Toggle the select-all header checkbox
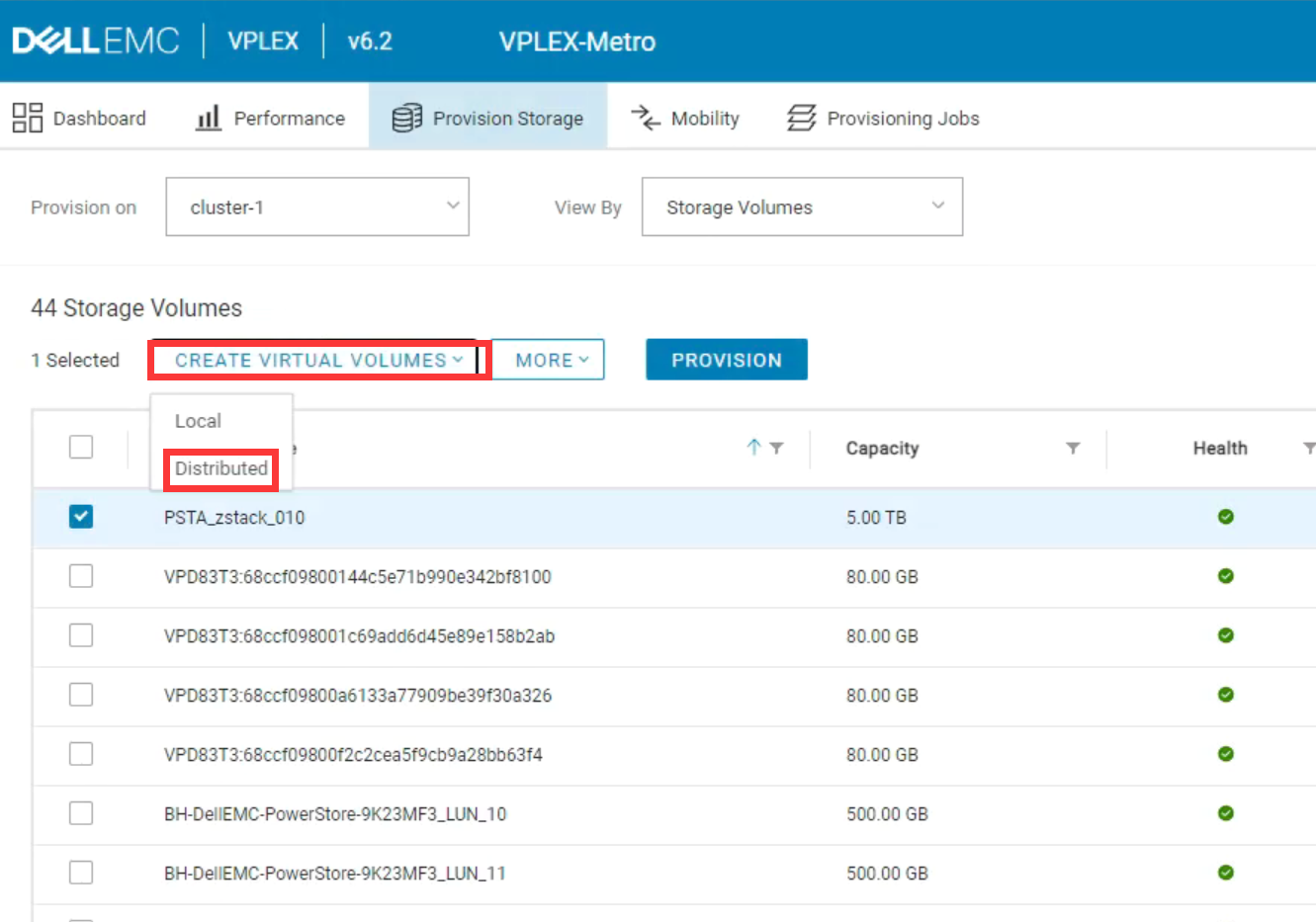This screenshot has width=1316, height=922. [x=81, y=447]
